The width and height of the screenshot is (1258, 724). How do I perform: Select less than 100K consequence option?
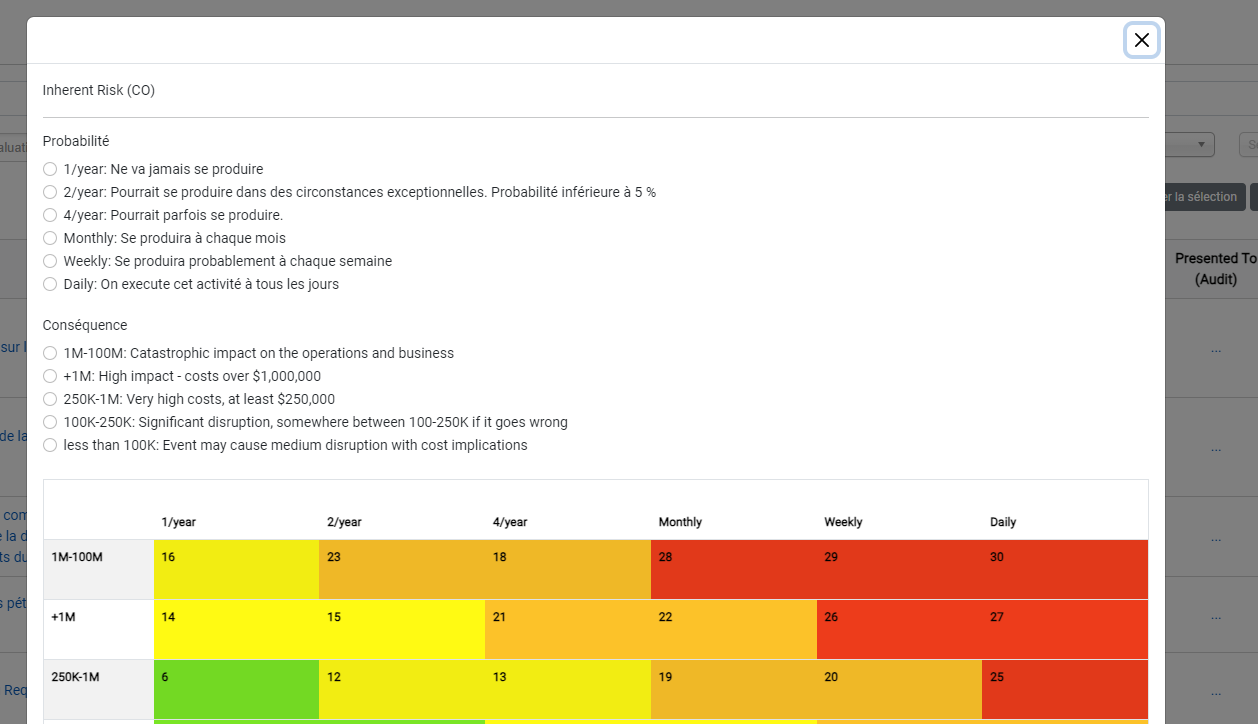click(x=50, y=445)
